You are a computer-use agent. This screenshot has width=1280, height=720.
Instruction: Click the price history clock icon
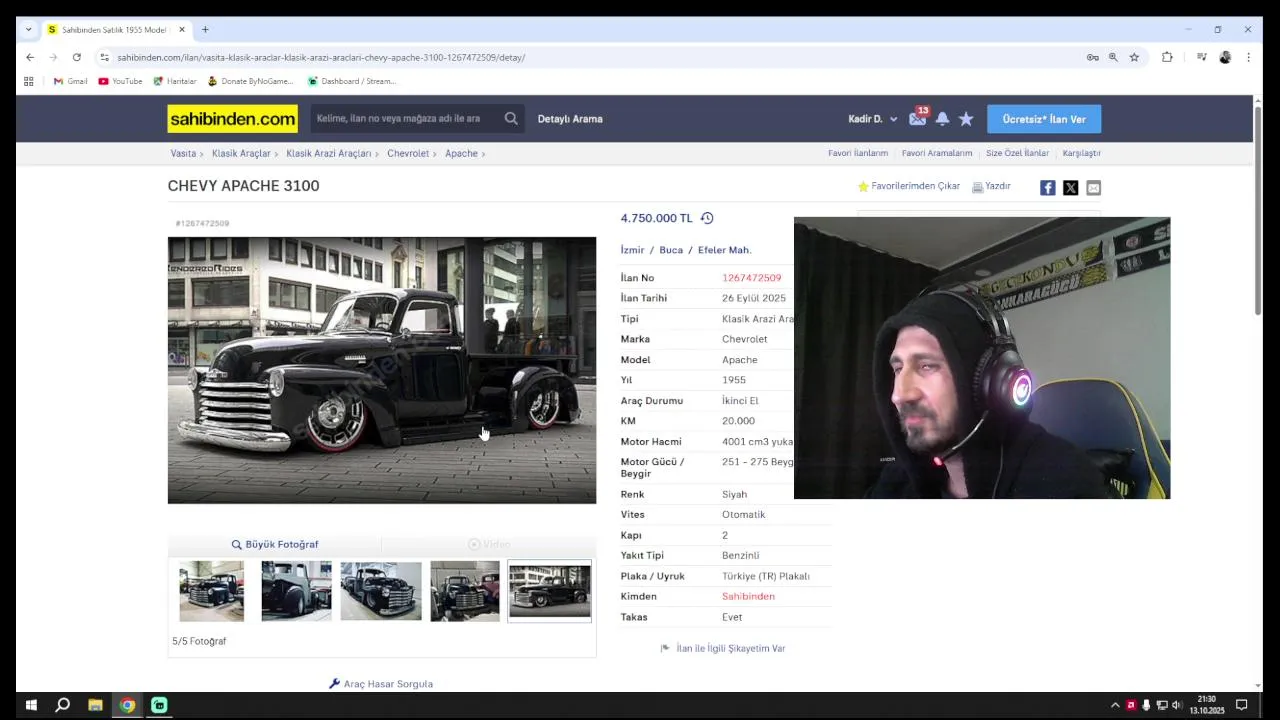(x=707, y=218)
